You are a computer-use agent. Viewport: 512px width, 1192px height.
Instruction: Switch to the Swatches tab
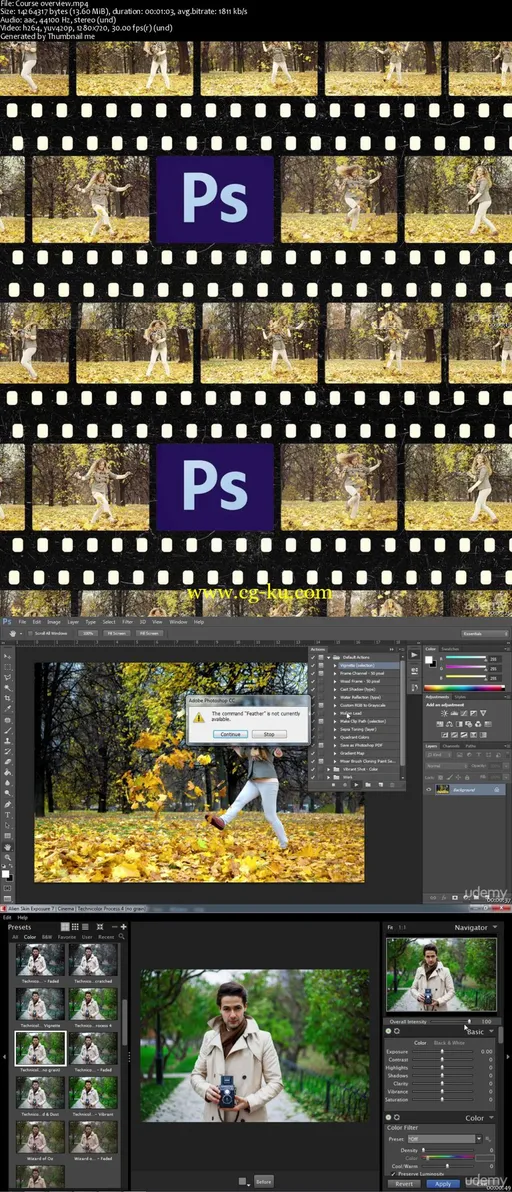coord(449,648)
